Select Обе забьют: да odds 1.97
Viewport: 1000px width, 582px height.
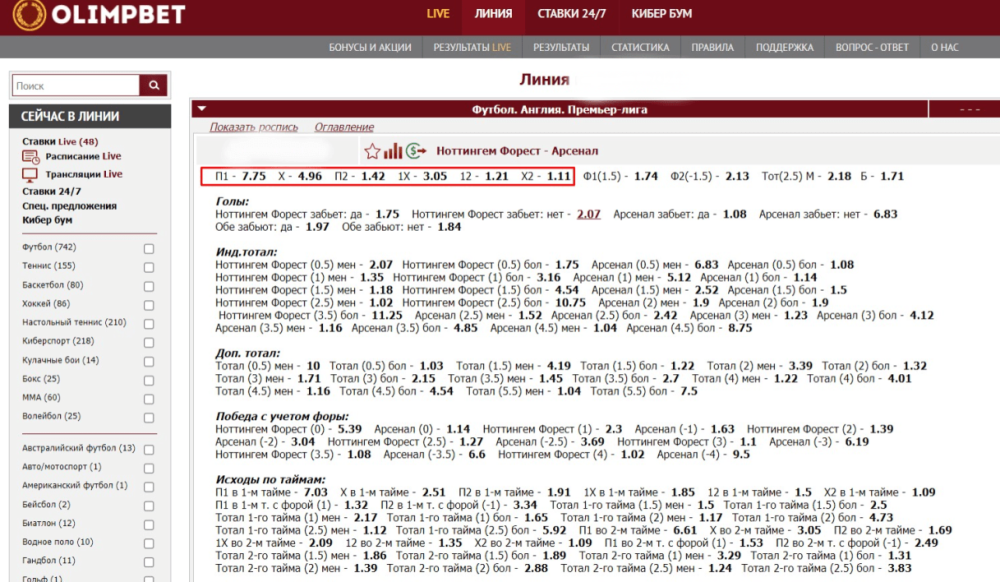(x=317, y=227)
